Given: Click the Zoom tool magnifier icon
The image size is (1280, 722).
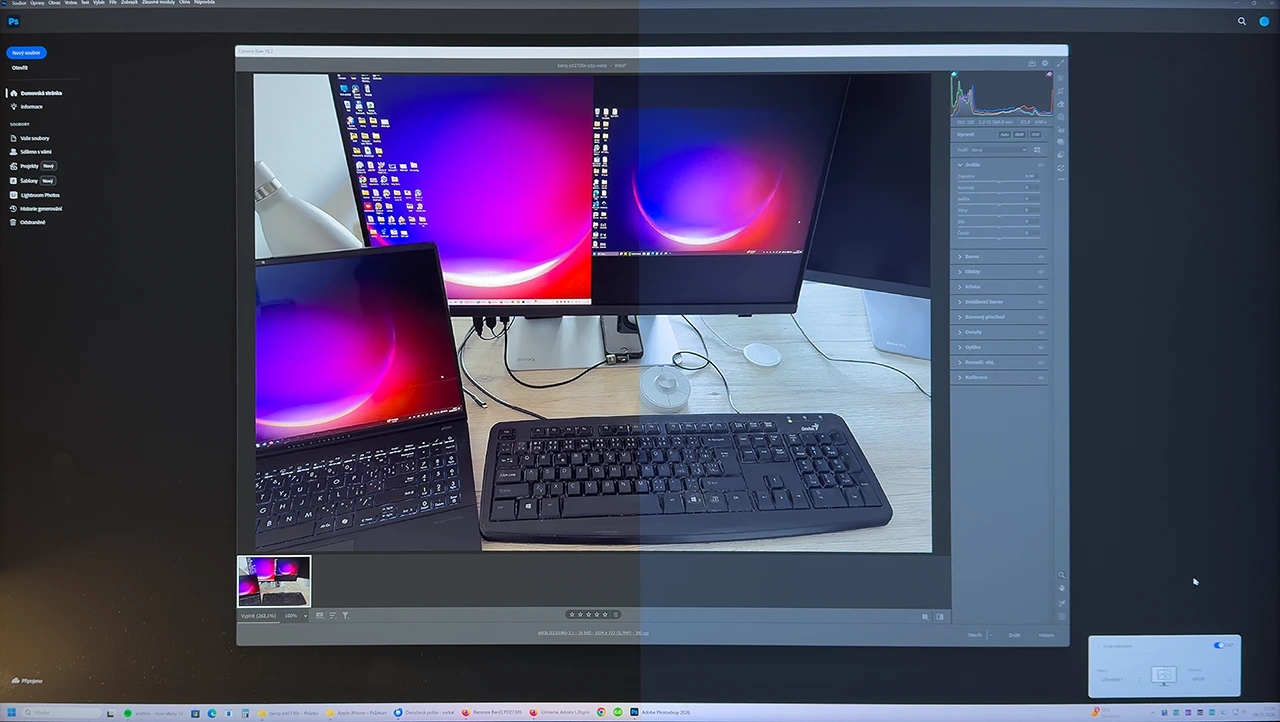Looking at the screenshot, I should 1062,575.
